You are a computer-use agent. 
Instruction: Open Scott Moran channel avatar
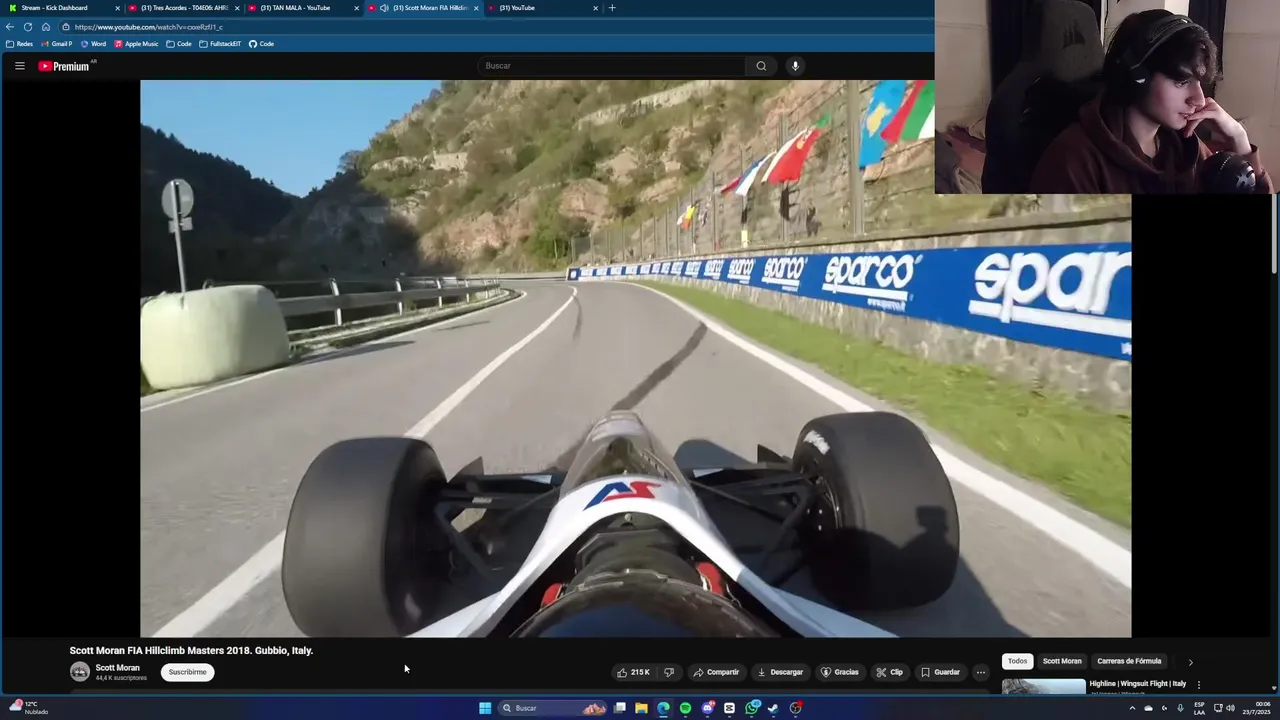click(x=80, y=672)
